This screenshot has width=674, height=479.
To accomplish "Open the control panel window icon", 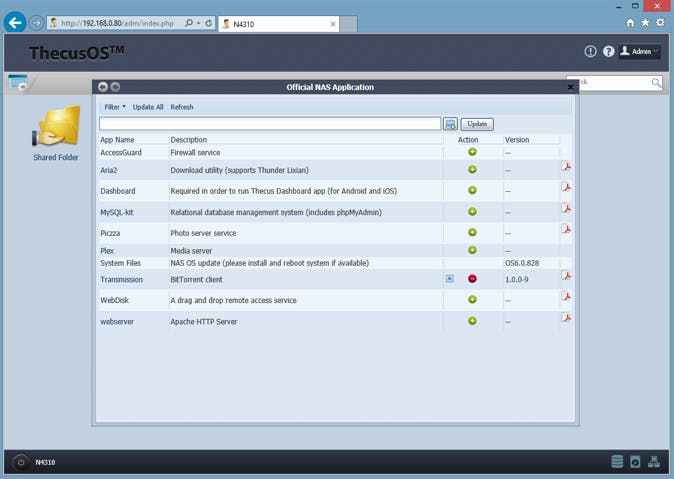I will (18, 82).
